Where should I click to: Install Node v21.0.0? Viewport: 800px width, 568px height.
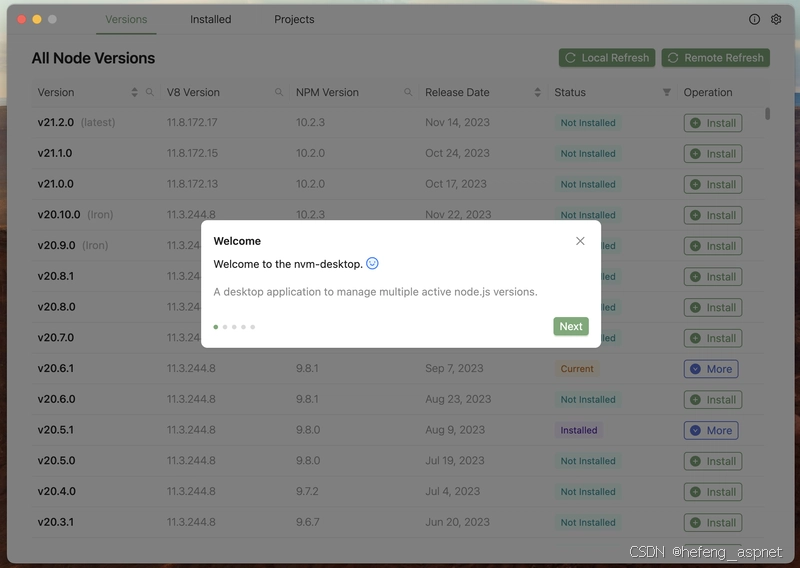point(713,185)
